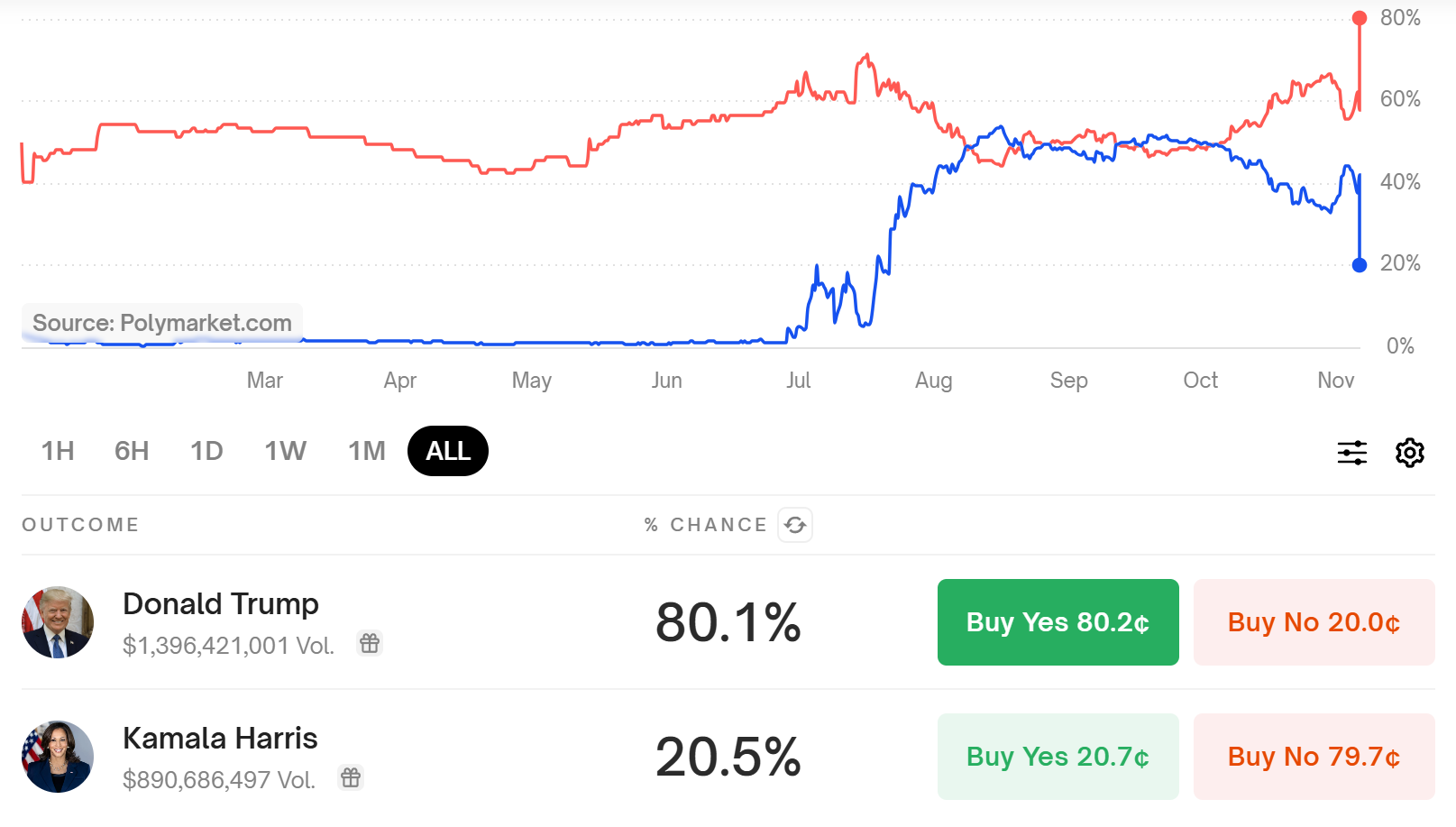Select the 6H time range

tap(131, 451)
